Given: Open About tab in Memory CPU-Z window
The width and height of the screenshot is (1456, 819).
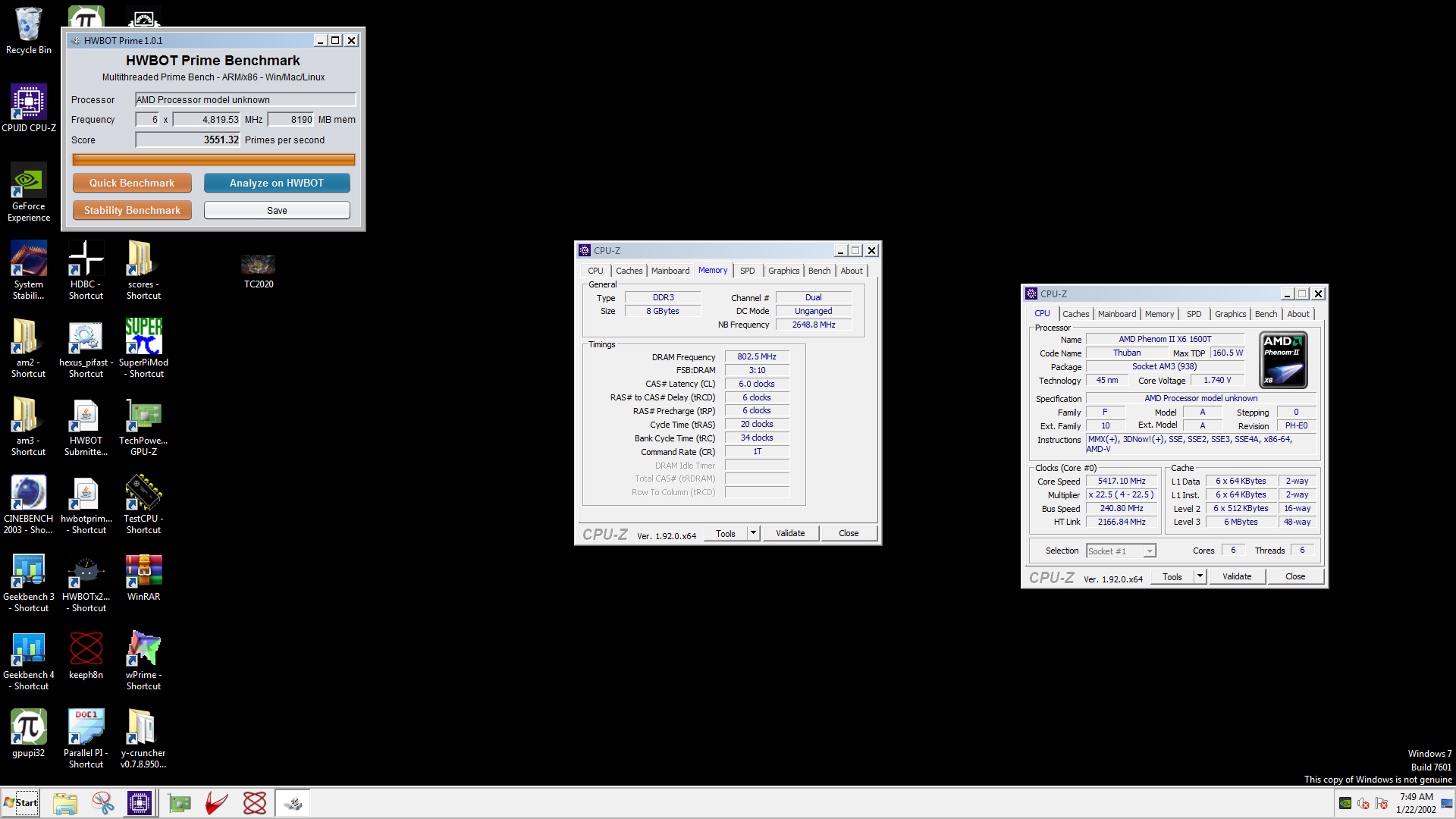Looking at the screenshot, I should coord(852,271).
